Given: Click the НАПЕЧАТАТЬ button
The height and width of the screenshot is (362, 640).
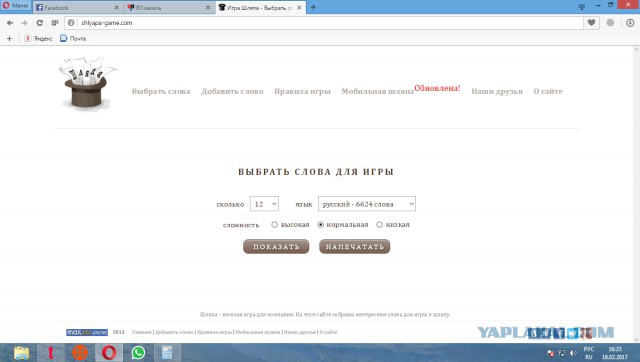Looking at the screenshot, I should [x=354, y=247].
